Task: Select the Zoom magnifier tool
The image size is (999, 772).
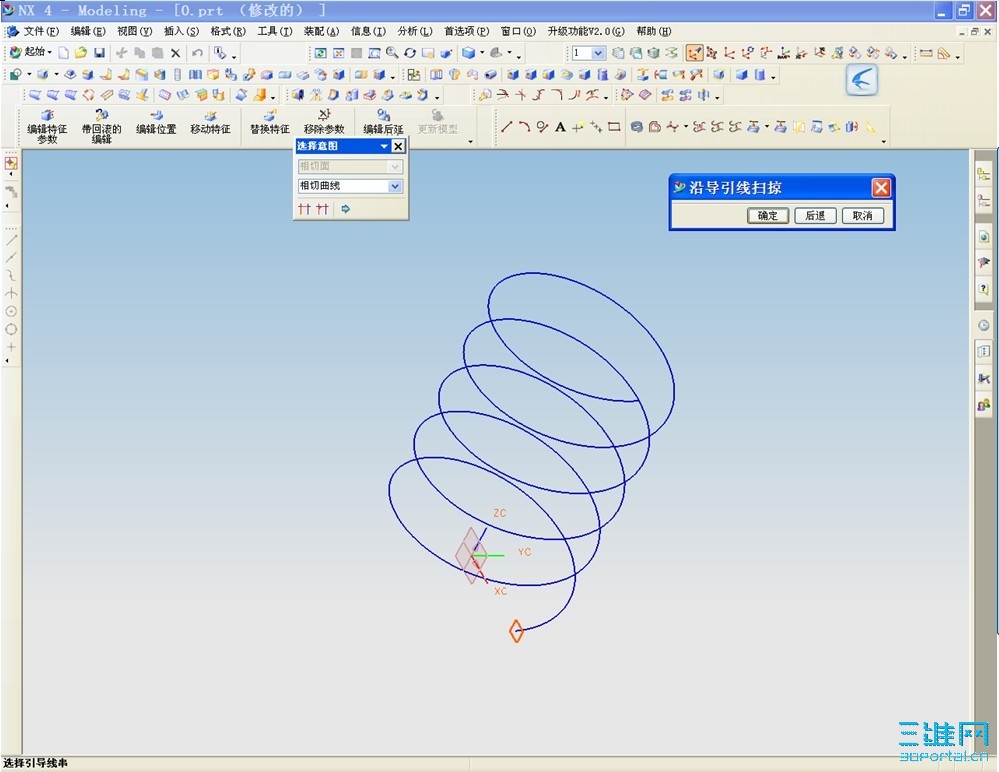Action: coord(392,53)
